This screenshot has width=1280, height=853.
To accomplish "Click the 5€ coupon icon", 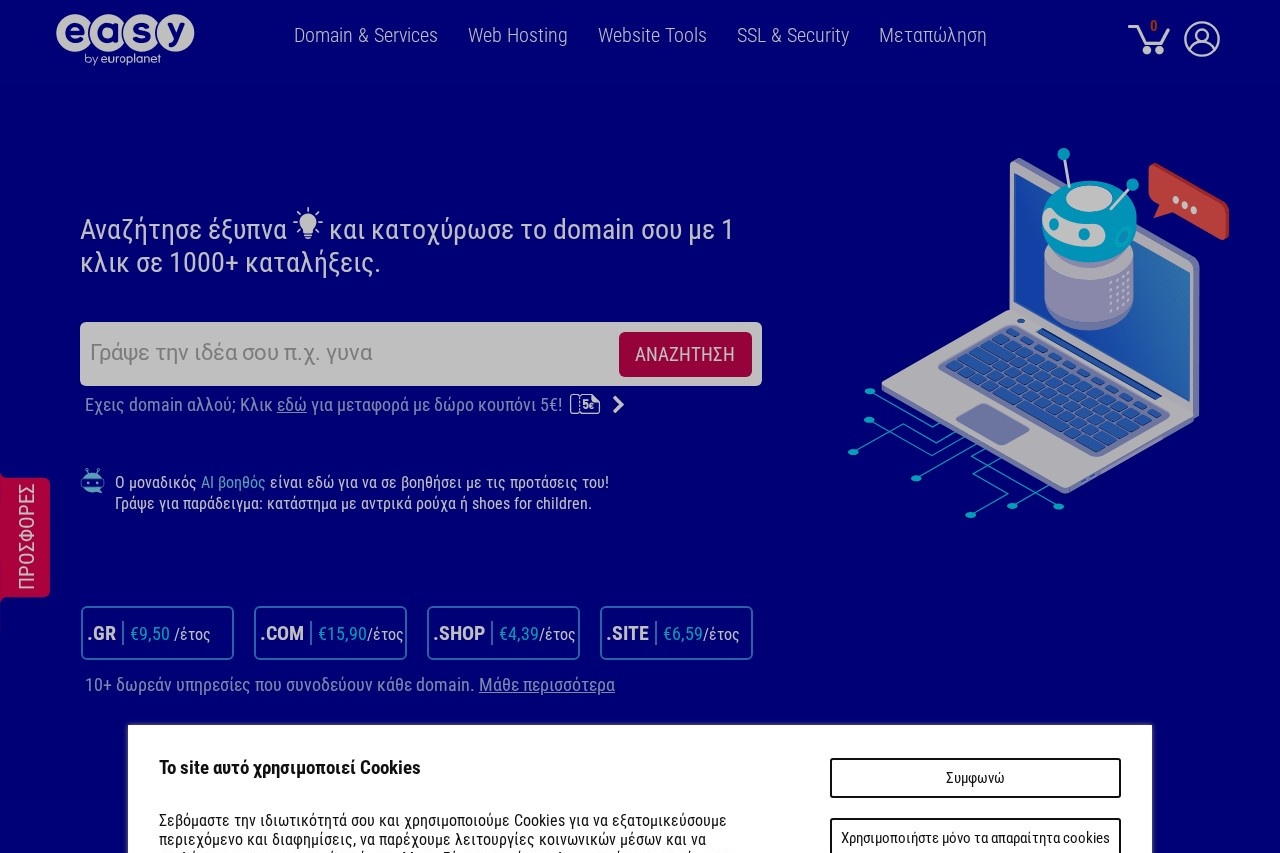I will coord(584,404).
